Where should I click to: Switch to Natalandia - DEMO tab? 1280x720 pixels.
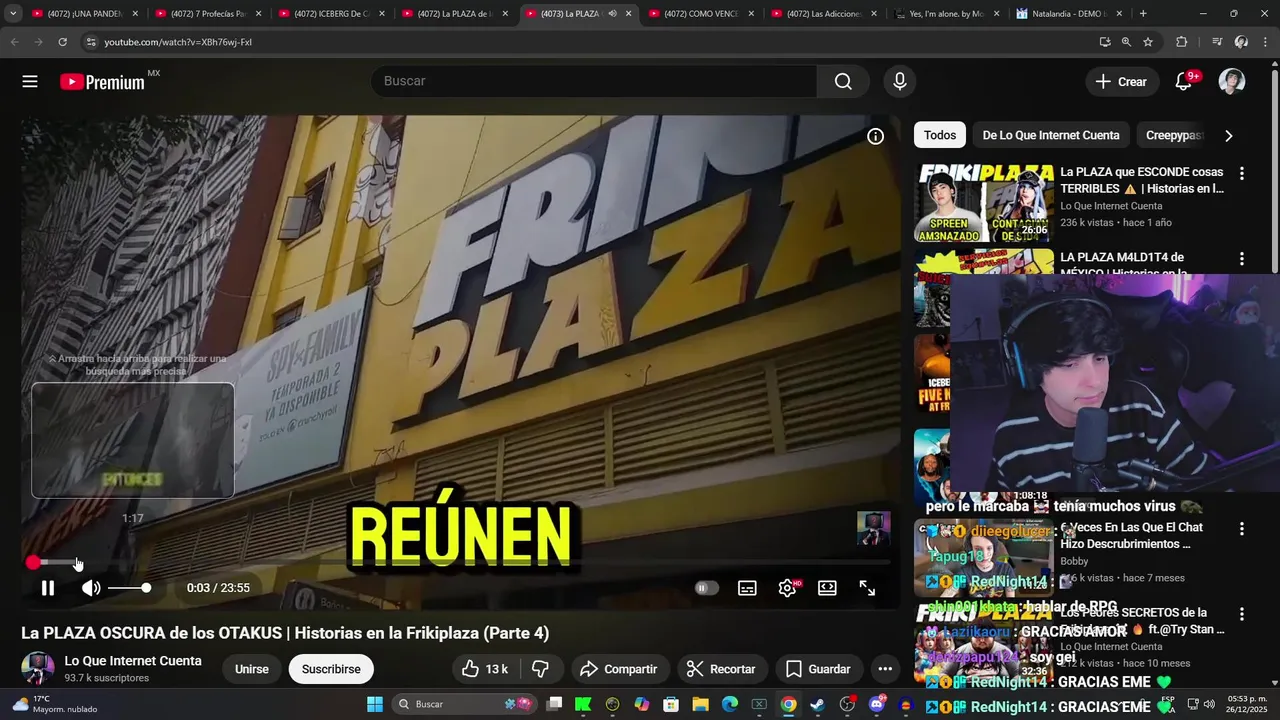[x=1069, y=14]
